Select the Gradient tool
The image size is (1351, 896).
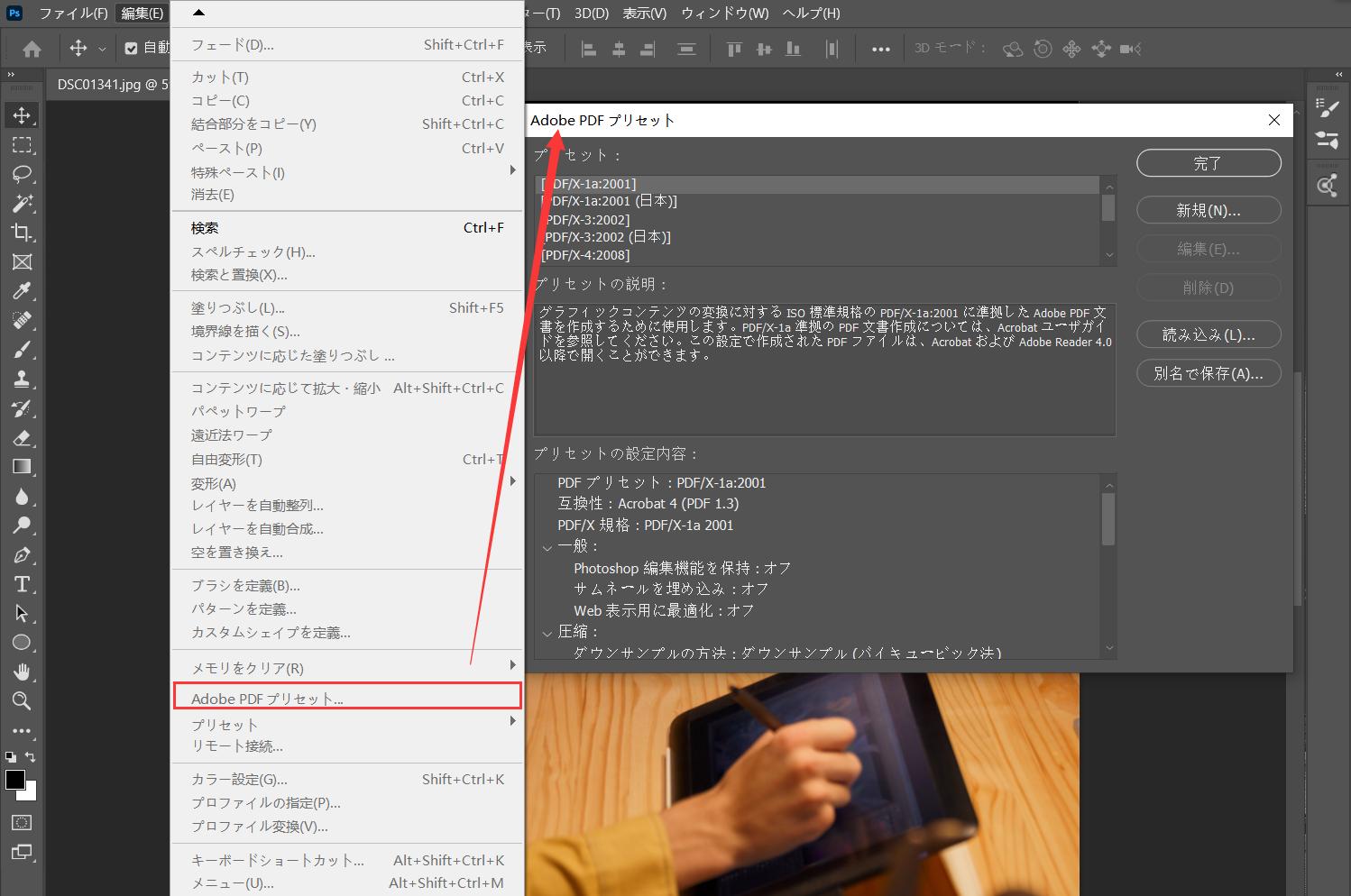22,467
